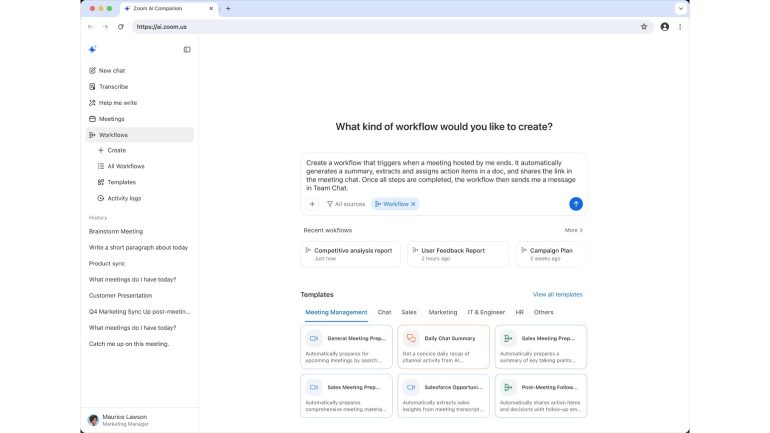Select the Activity logs item

click(124, 198)
